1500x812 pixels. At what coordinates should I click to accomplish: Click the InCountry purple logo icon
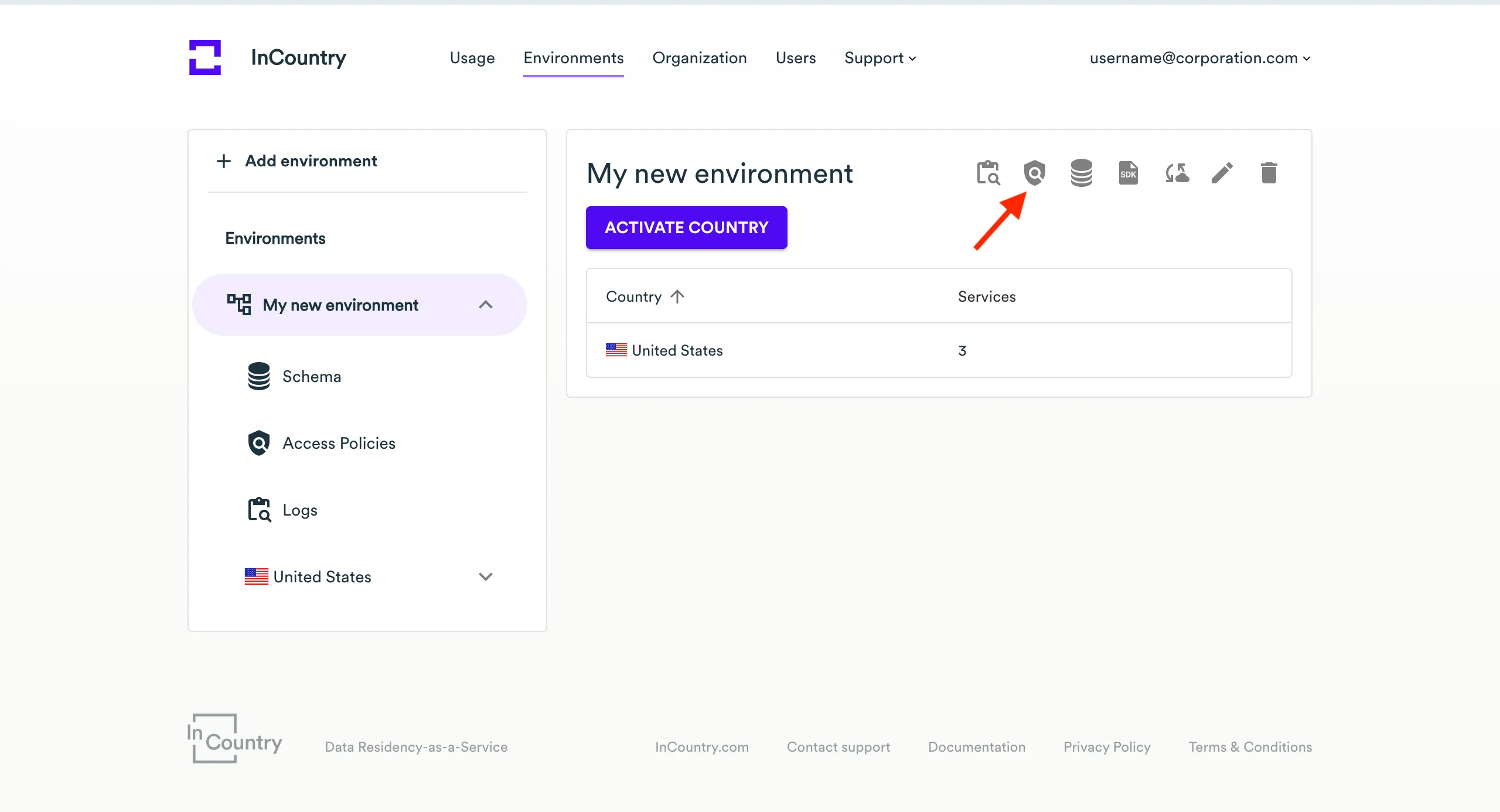click(205, 57)
